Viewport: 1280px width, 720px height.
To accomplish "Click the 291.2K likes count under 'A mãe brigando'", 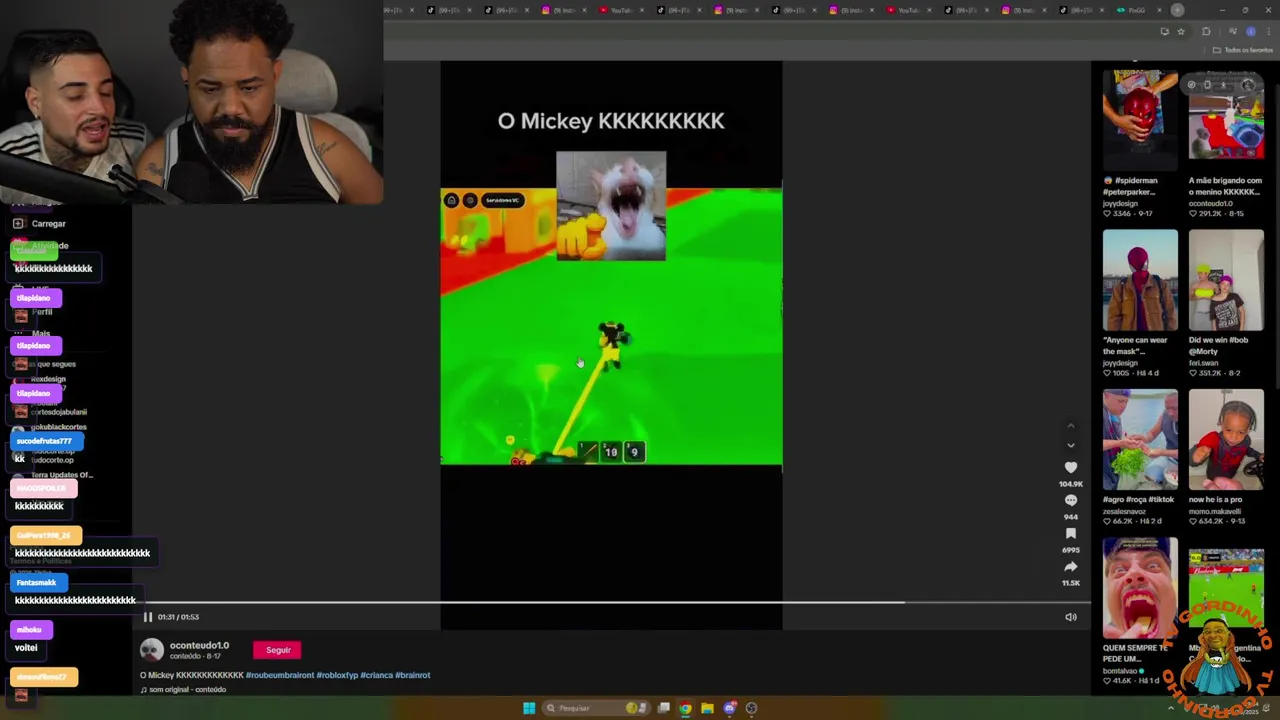I will pos(1211,213).
